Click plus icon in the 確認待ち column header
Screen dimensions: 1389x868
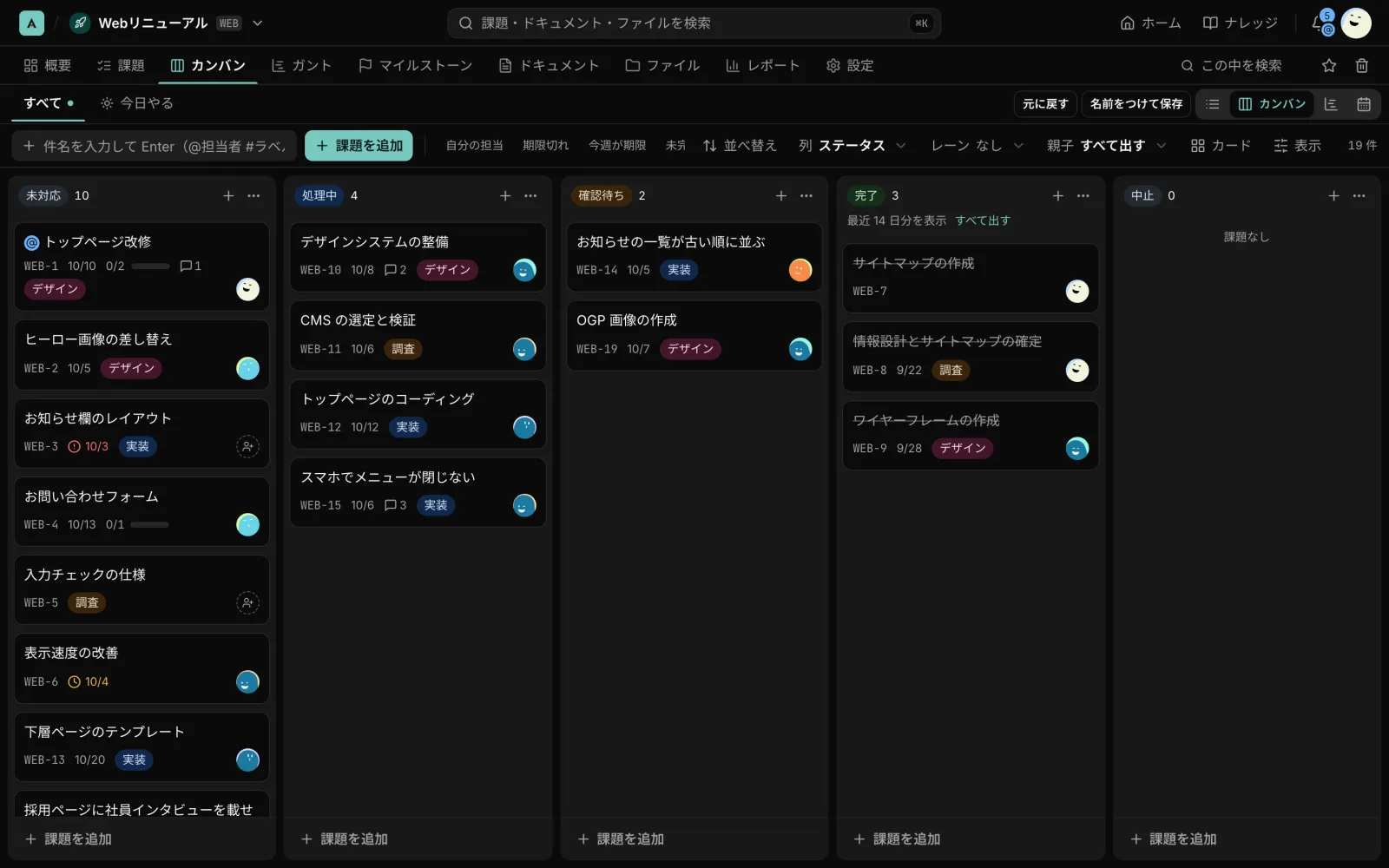point(781,196)
